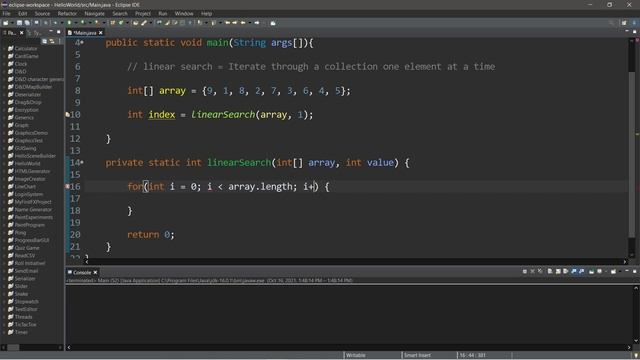Open the Refactor menu

pyautogui.click(x=67, y=13)
